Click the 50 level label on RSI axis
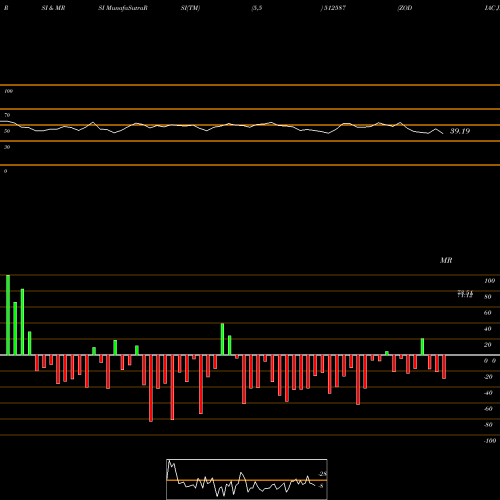 pos(7,131)
